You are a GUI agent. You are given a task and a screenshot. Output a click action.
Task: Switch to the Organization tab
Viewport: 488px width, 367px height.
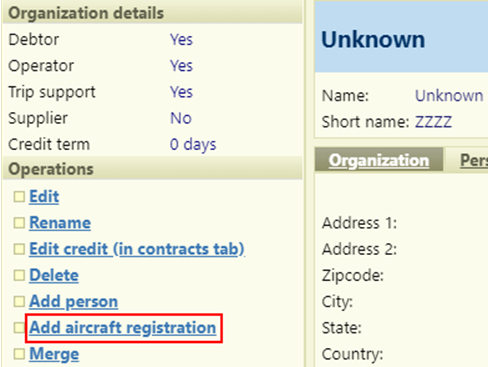tap(379, 160)
